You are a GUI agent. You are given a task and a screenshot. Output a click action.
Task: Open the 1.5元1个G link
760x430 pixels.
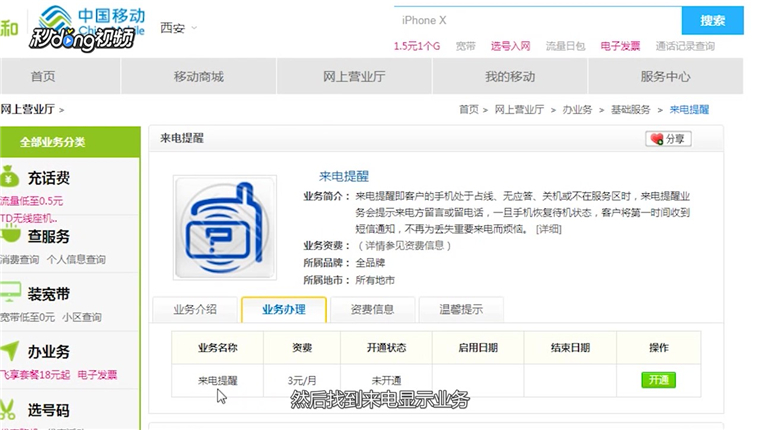[417, 47]
